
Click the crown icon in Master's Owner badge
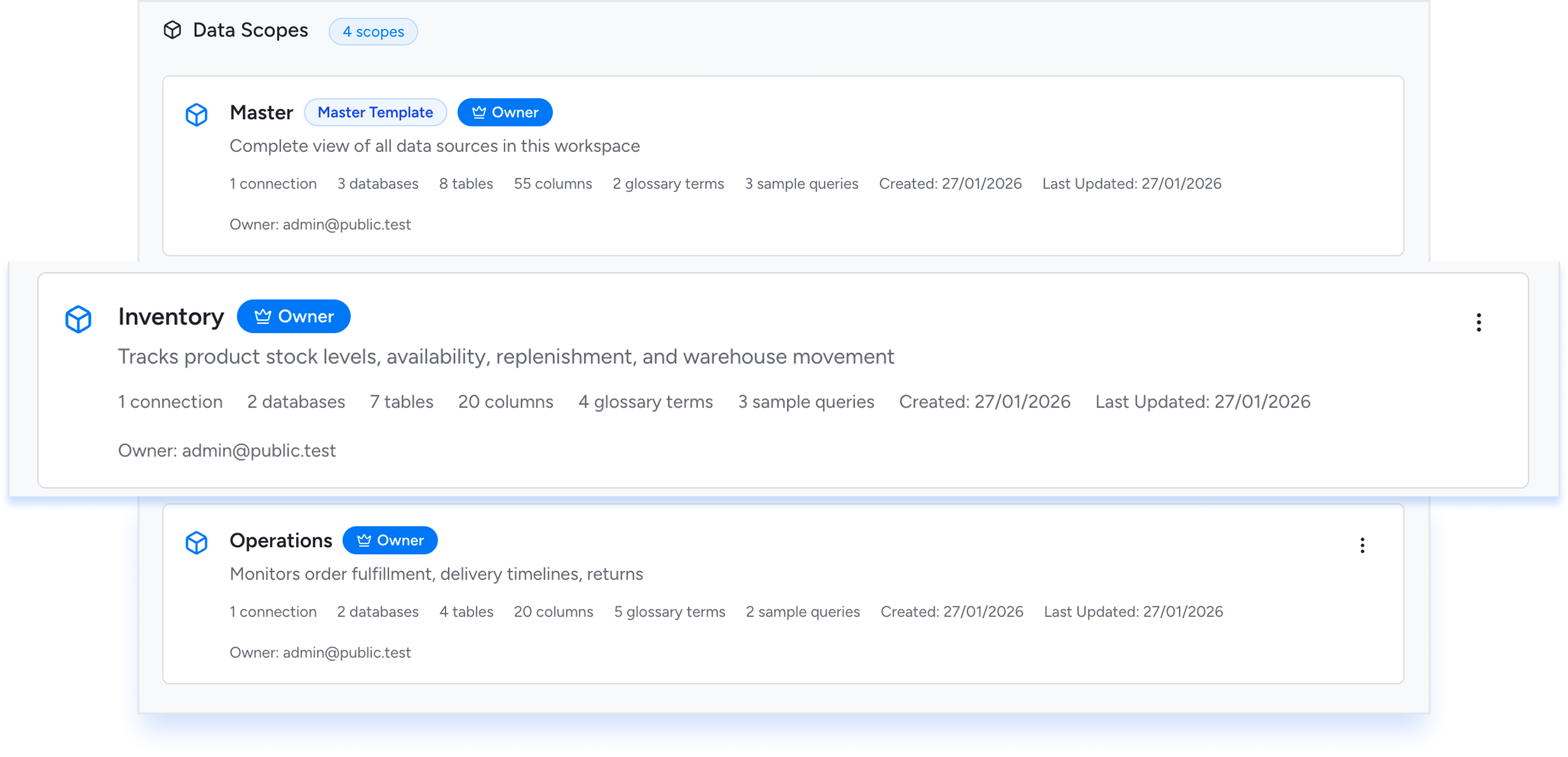[479, 113]
